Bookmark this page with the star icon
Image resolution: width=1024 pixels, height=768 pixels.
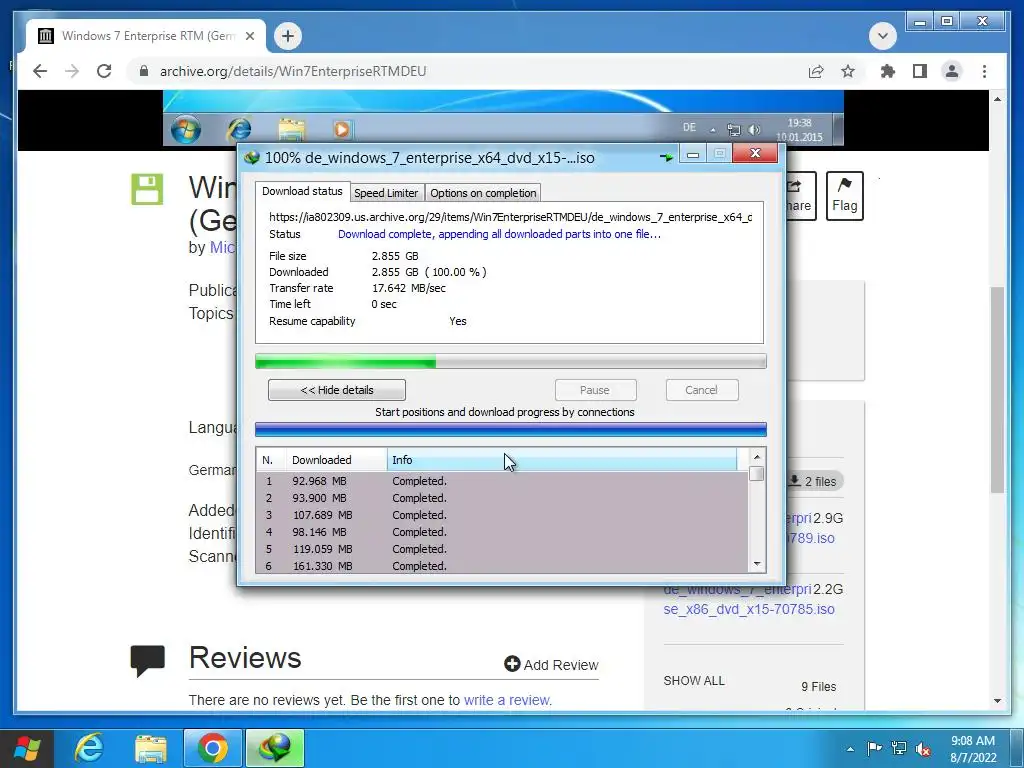click(848, 71)
